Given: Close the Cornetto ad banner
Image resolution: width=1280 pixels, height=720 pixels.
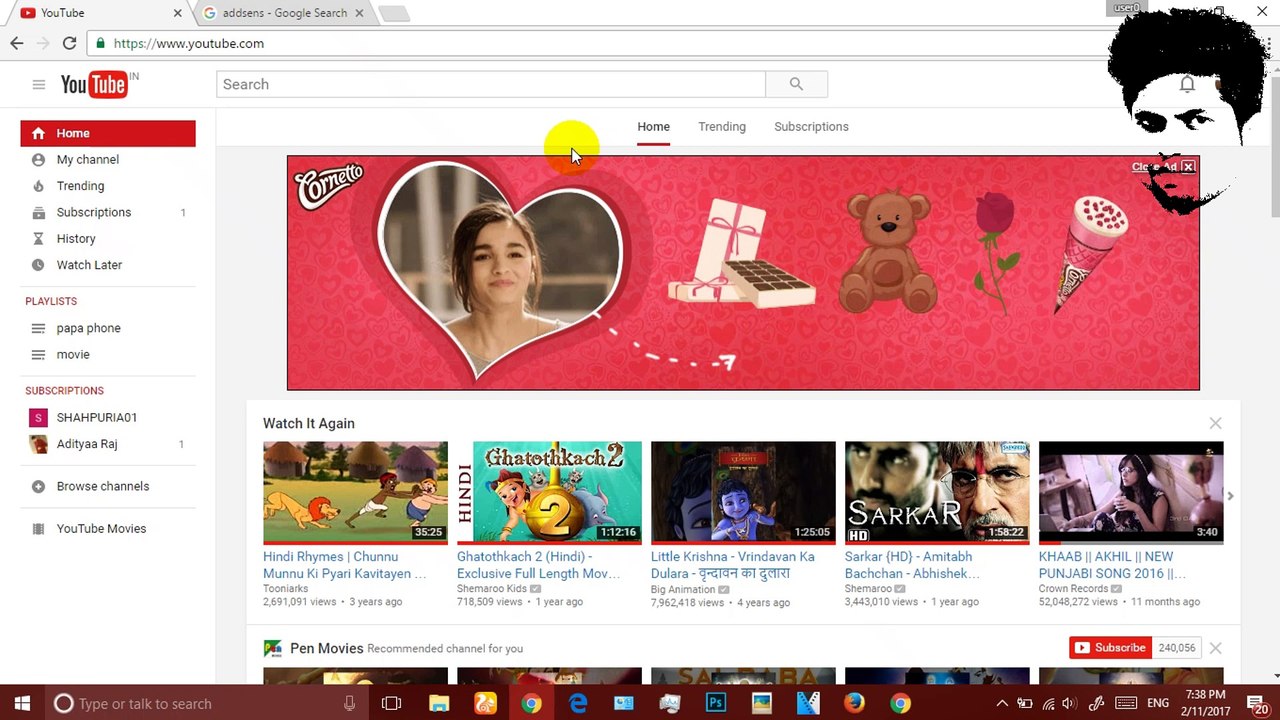Looking at the screenshot, I should (1188, 167).
